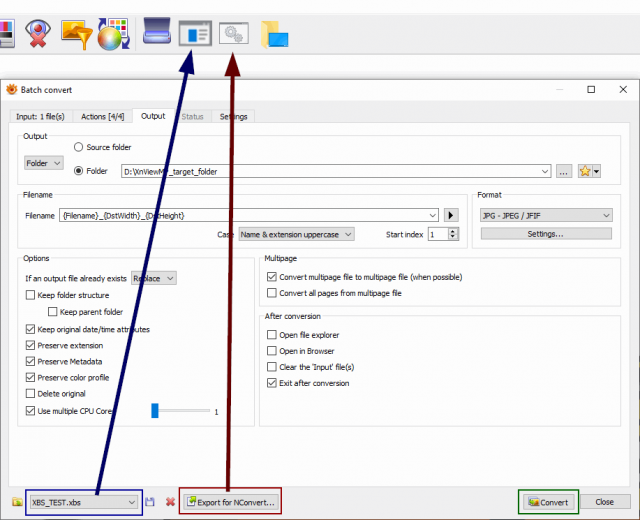This screenshot has width=640, height=520.
Task: Expand the JPG - JPEG / JFIF format dropdown
Action: click(x=546, y=215)
